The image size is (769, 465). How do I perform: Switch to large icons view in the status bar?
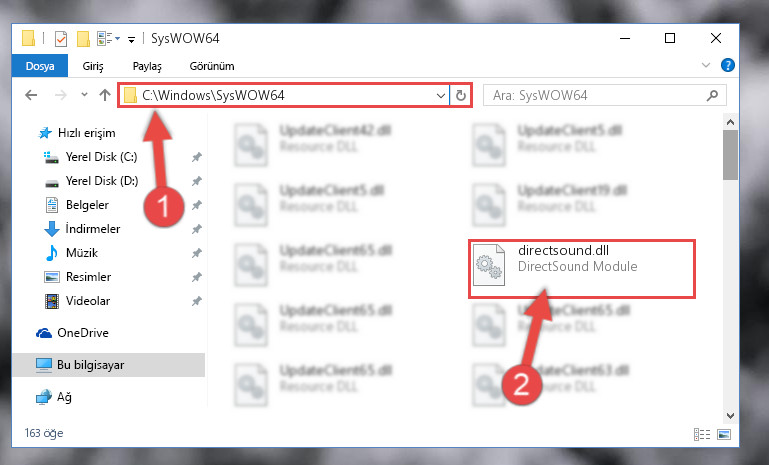(x=723, y=434)
